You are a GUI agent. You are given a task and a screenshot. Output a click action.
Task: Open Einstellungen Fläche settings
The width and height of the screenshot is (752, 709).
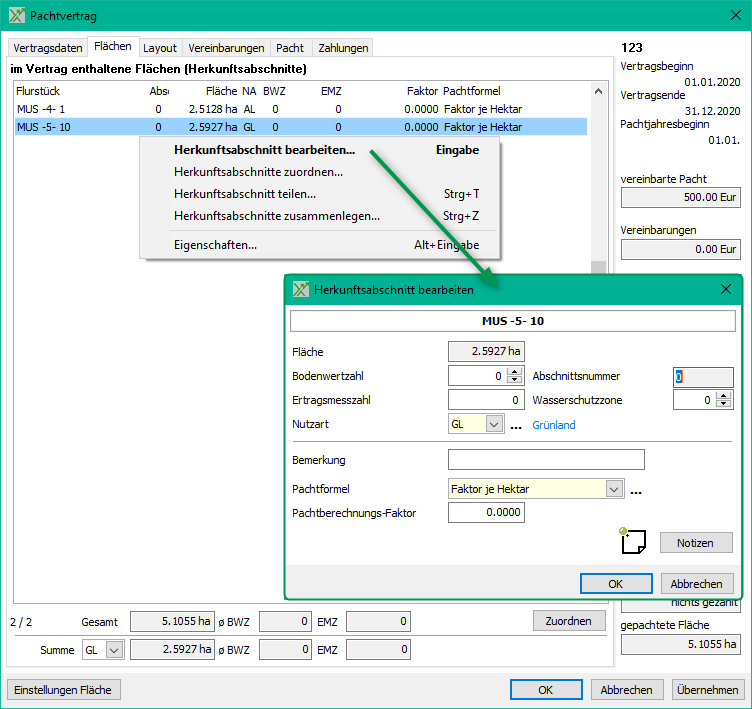coord(64,689)
